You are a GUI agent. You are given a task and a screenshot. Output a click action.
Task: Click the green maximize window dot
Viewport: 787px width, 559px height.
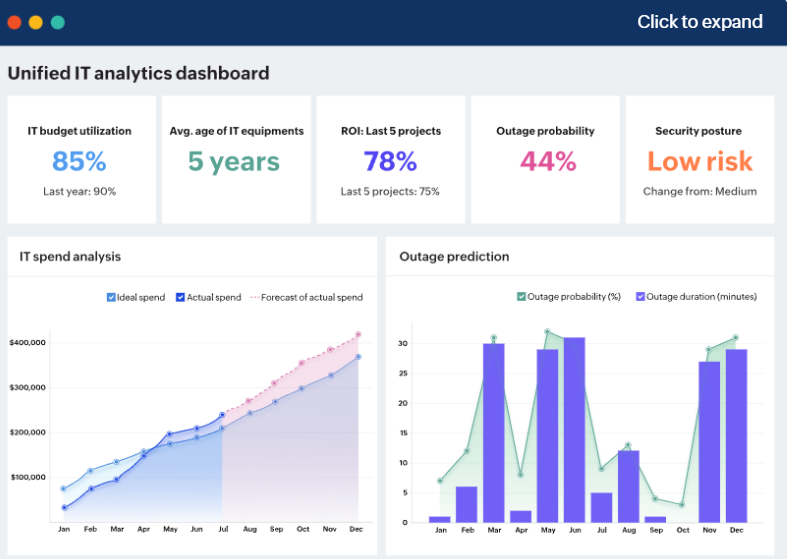pos(58,22)
